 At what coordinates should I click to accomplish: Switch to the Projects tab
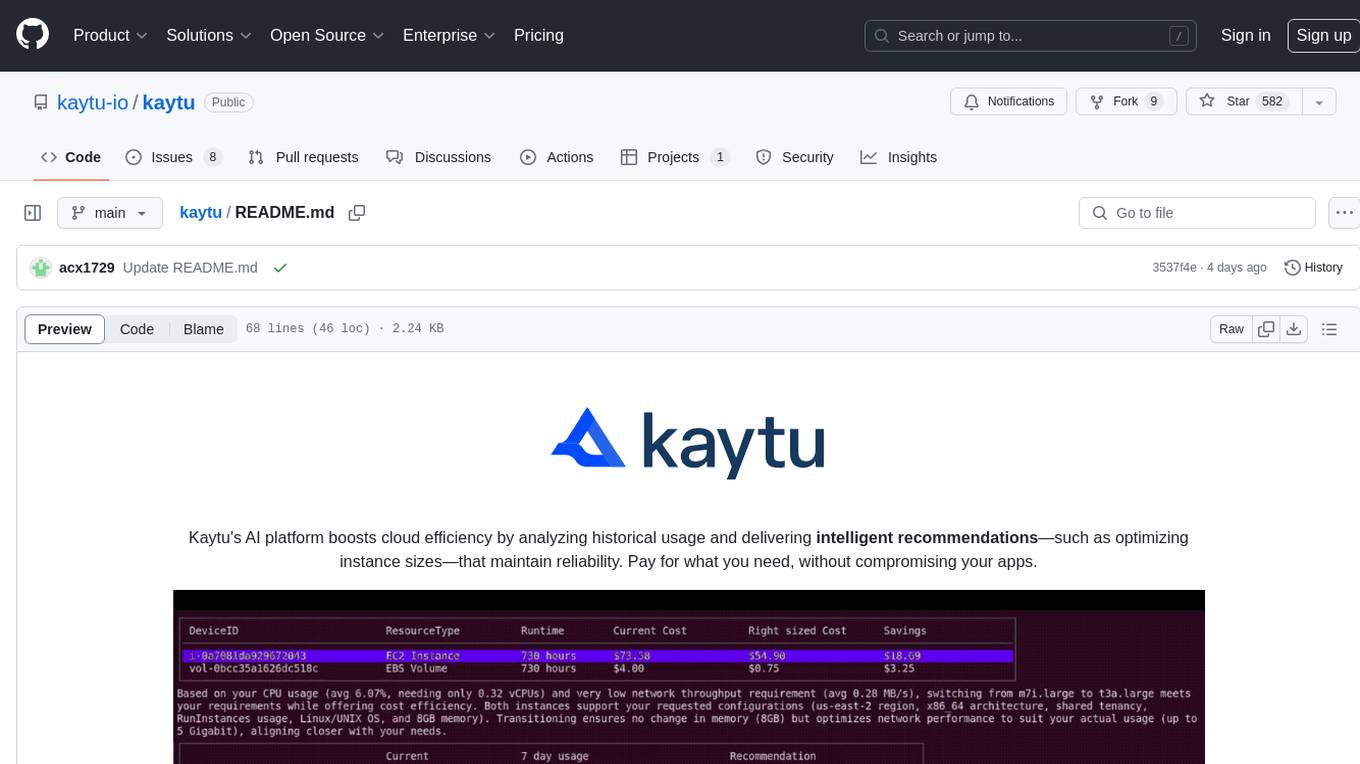pyautogui.click(x=675, y=157)
